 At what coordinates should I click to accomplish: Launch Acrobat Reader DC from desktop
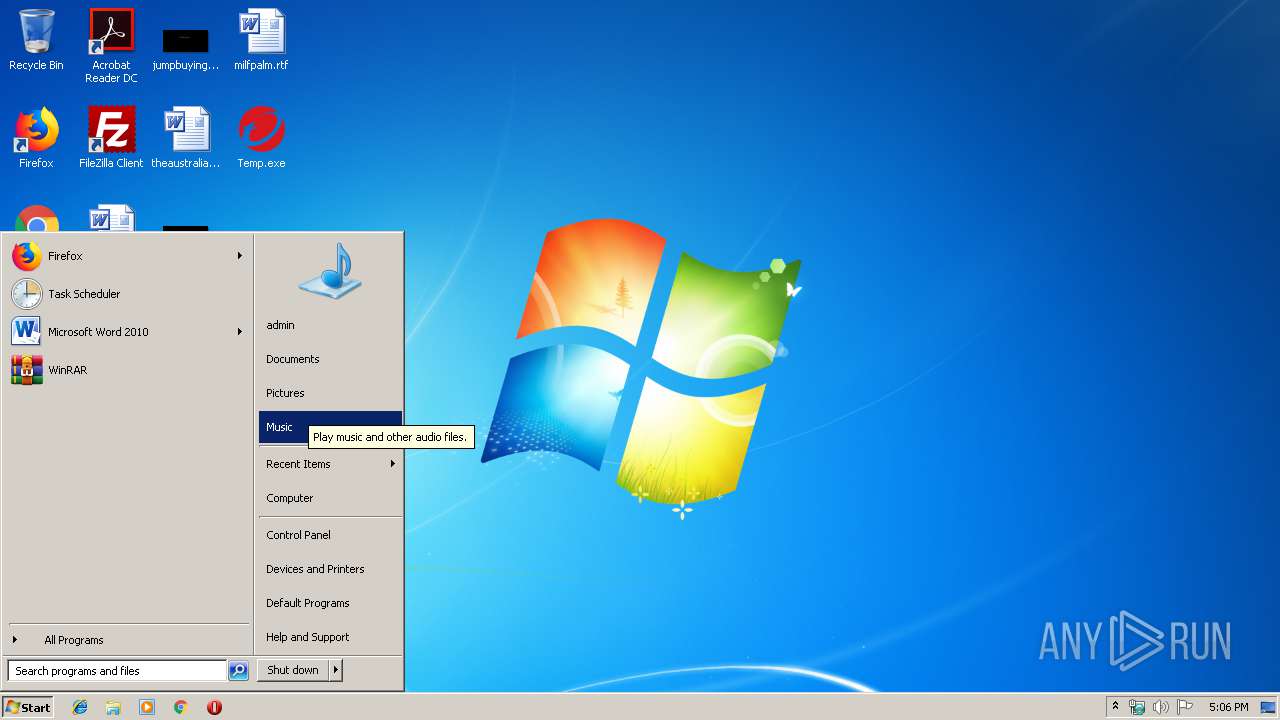[x=111, y=46]
